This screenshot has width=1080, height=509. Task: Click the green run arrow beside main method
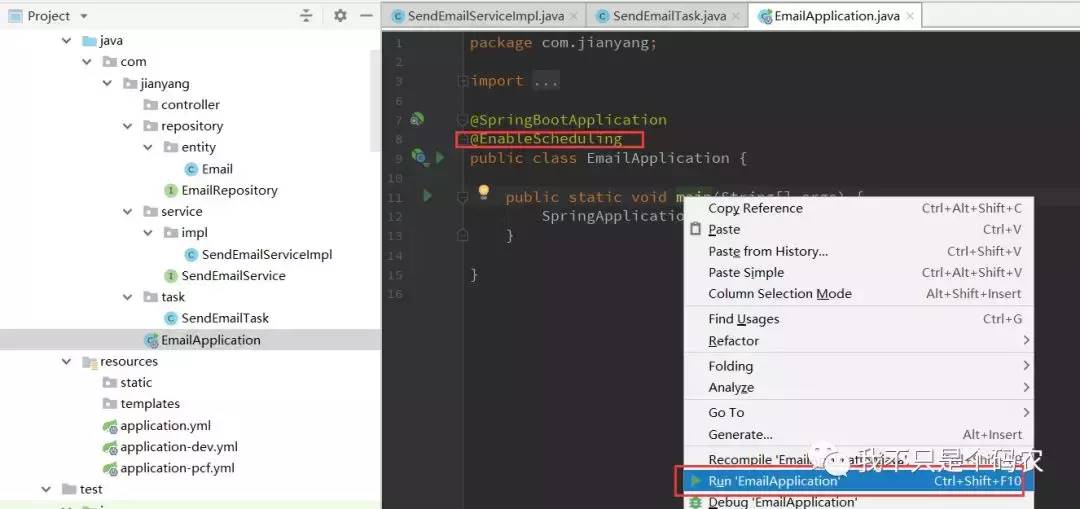(x=427, y=196)
